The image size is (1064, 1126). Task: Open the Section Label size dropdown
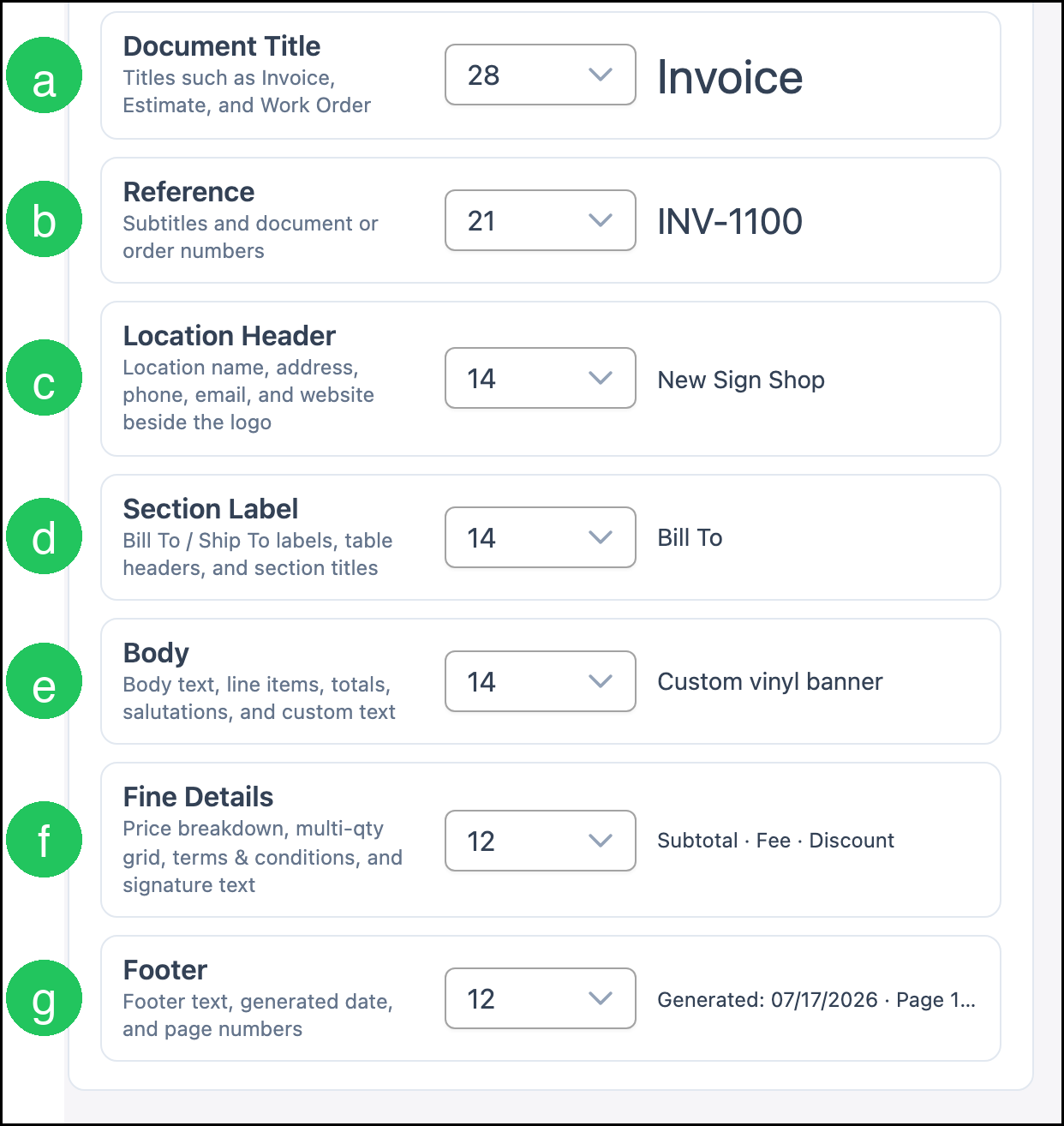541,537
